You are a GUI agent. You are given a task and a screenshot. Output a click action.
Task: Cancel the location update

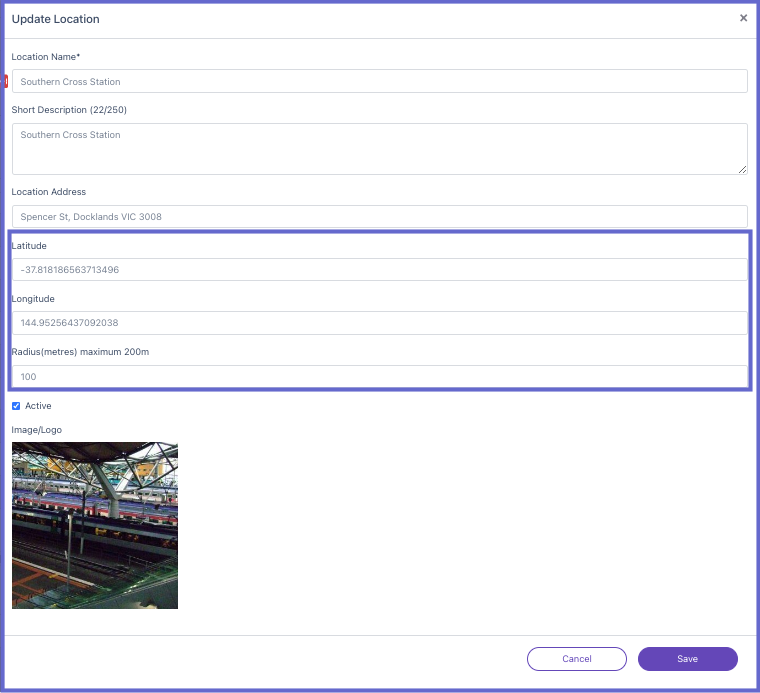[x=577, y=659]
